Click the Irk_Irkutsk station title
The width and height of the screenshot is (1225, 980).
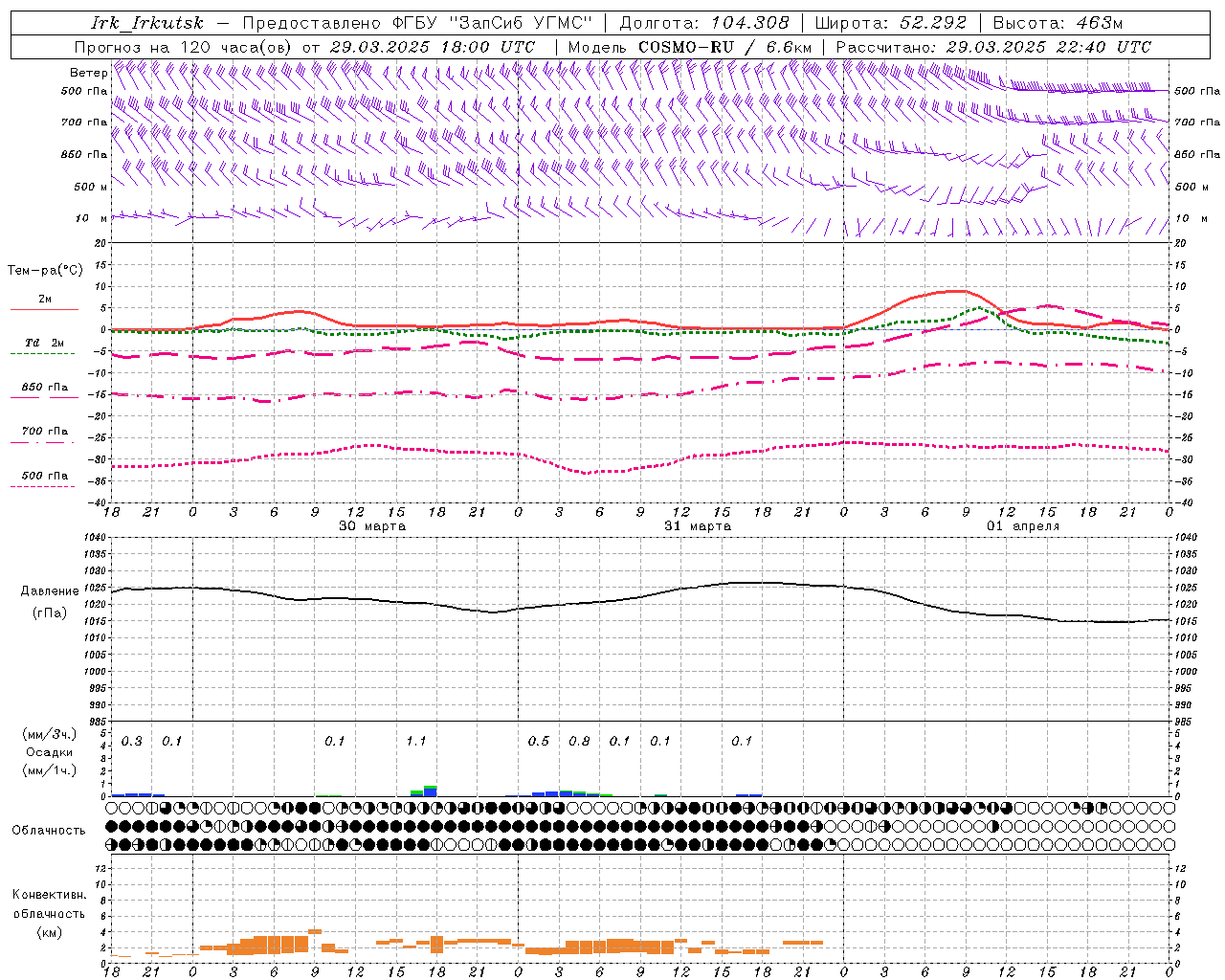[x=147, y=23]
